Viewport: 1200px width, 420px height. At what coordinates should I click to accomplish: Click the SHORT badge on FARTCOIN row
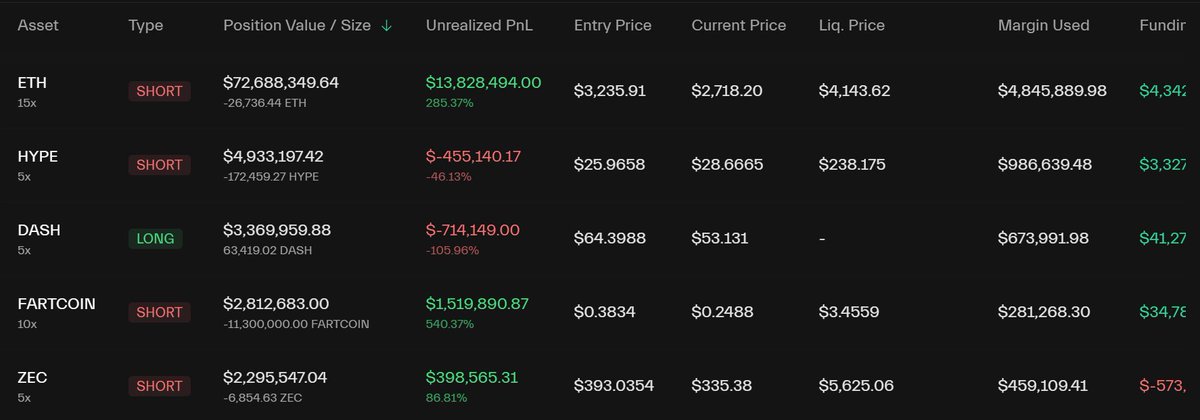click(159, 312)
